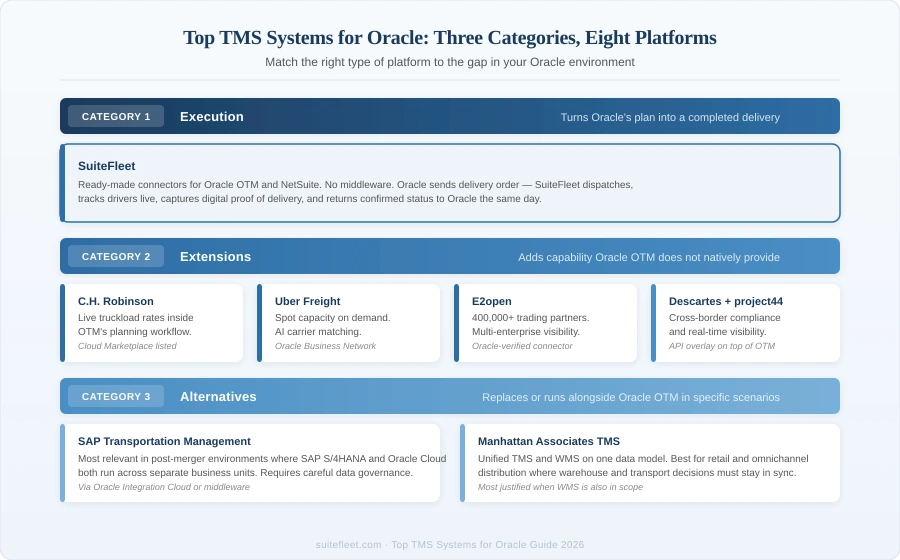Click 'Multi-enterprise visibility.' line
Viewport: 900px width, 560px height.
tap(526, 332)
